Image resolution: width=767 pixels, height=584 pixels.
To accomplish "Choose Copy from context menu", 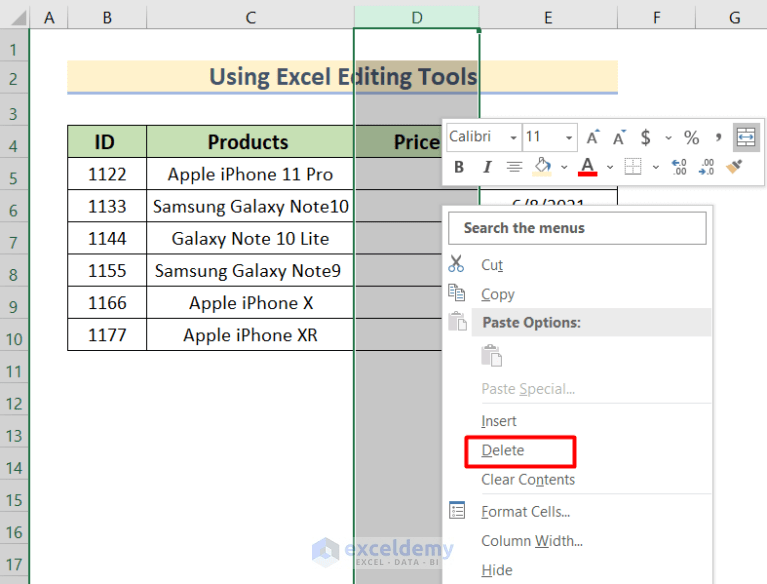I will point(497,294).
